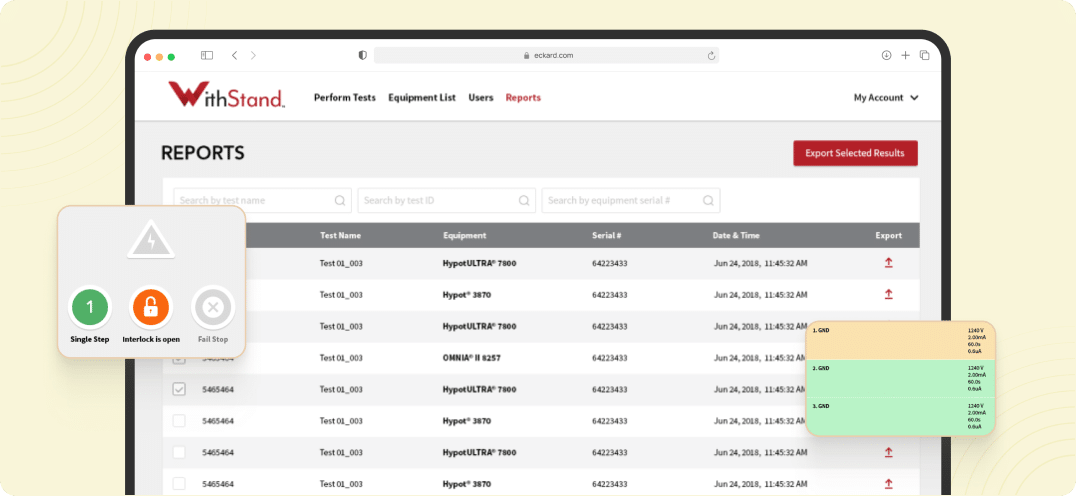Select the green Single Step icon
The height and width of the screenshot is (496, 1076).
[90, 308]
